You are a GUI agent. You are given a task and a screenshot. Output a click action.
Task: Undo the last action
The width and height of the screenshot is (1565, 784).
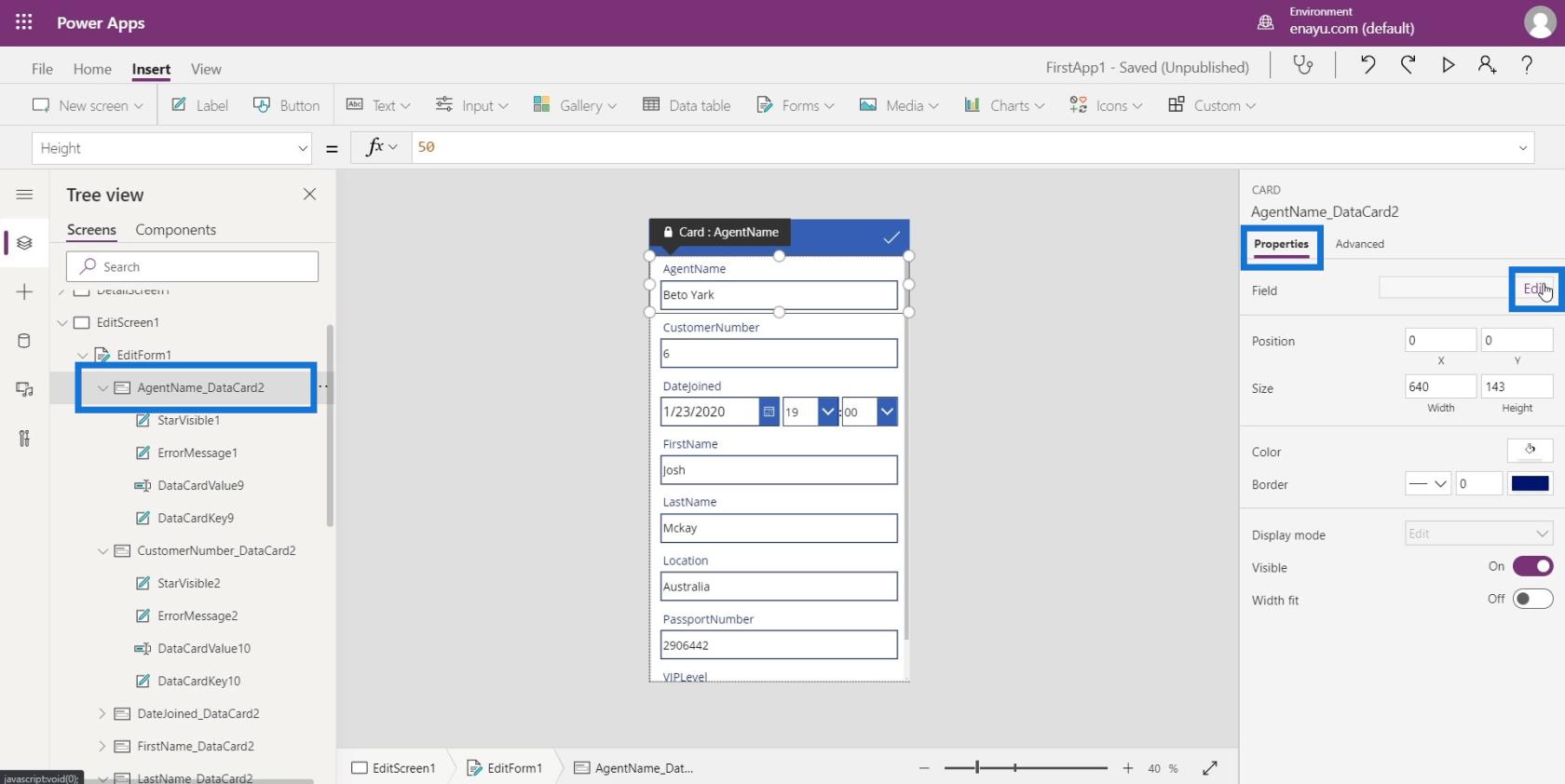[x=1367, y=65]
